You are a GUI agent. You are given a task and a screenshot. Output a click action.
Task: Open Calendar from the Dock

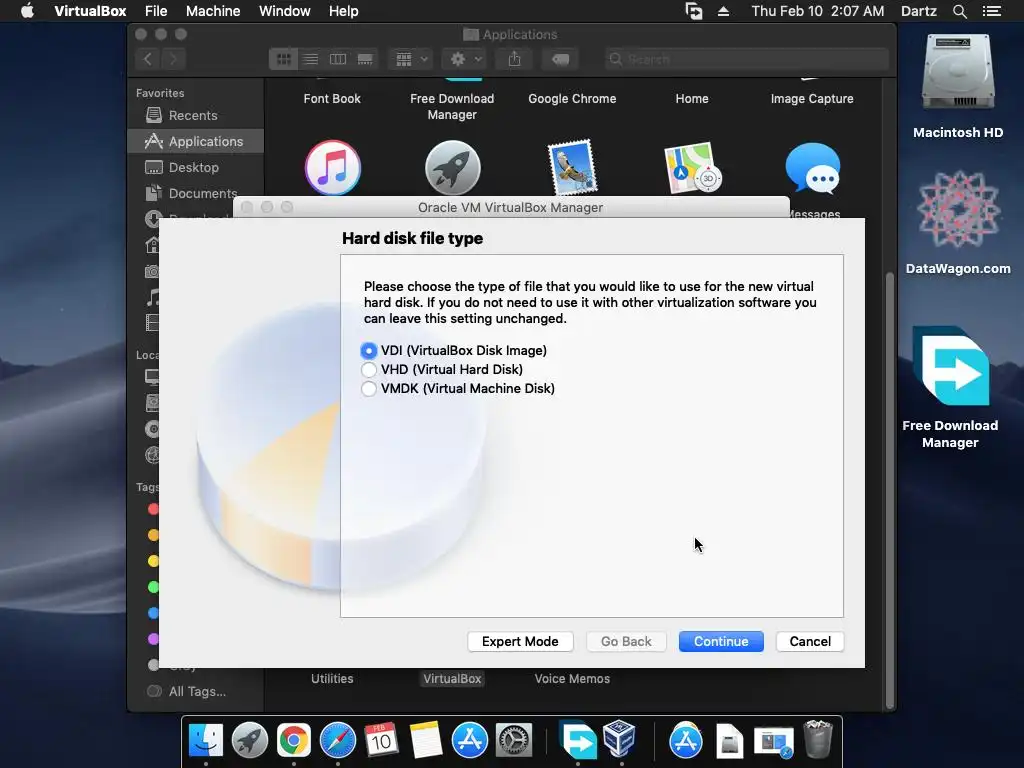coord(381,741)
